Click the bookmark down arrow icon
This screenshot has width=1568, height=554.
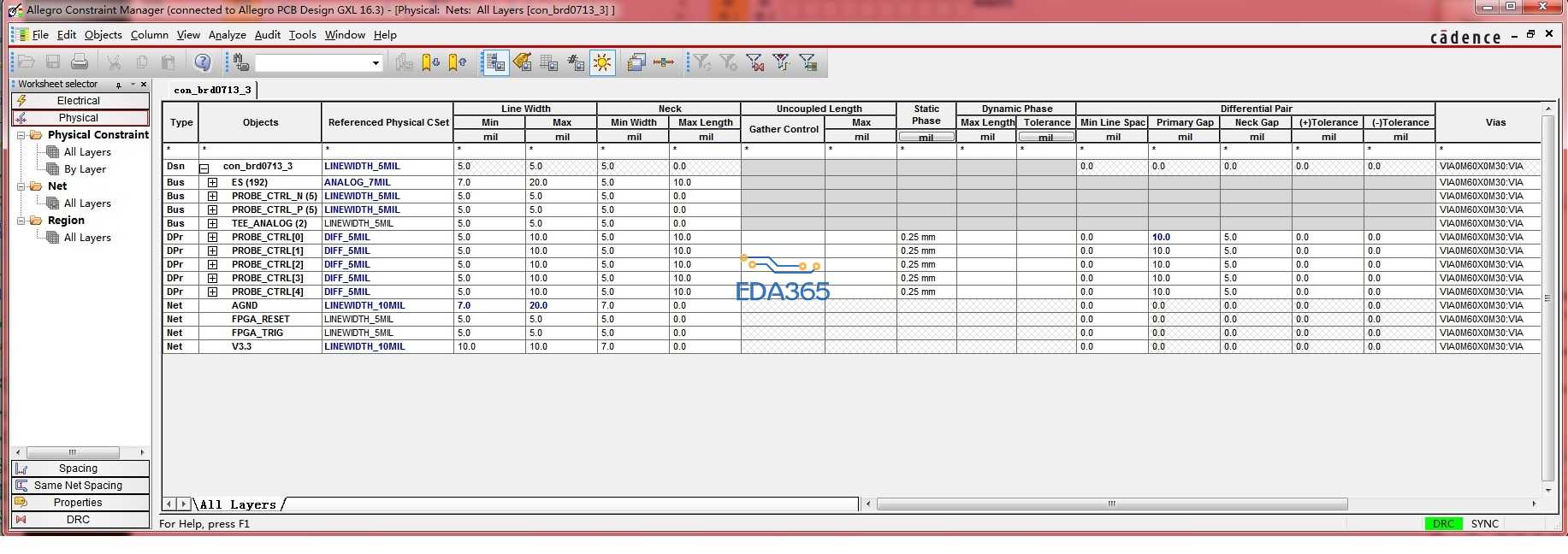[x=430, y=62]
